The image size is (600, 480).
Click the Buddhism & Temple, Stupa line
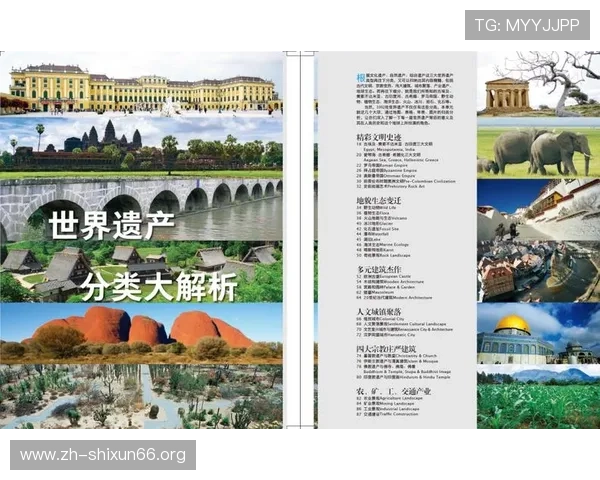pos(407,372)
